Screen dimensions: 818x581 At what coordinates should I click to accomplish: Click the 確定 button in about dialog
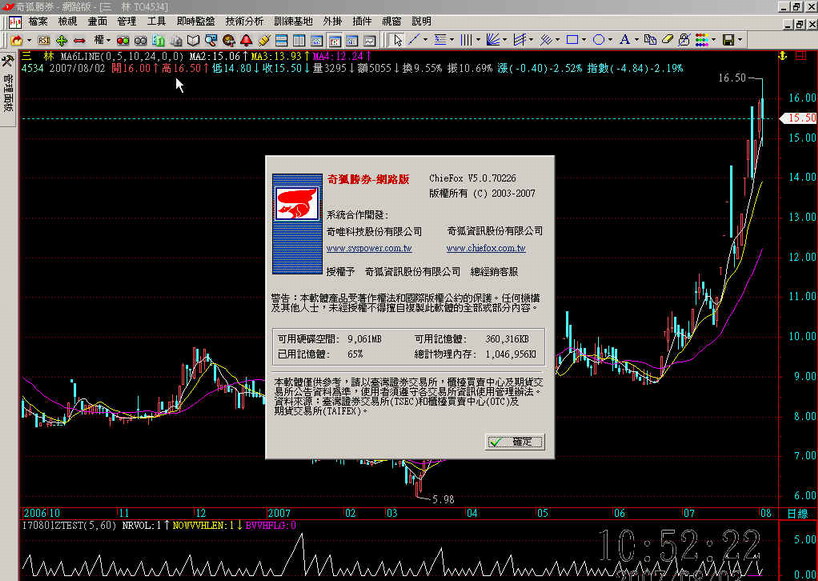click(514, 442)
